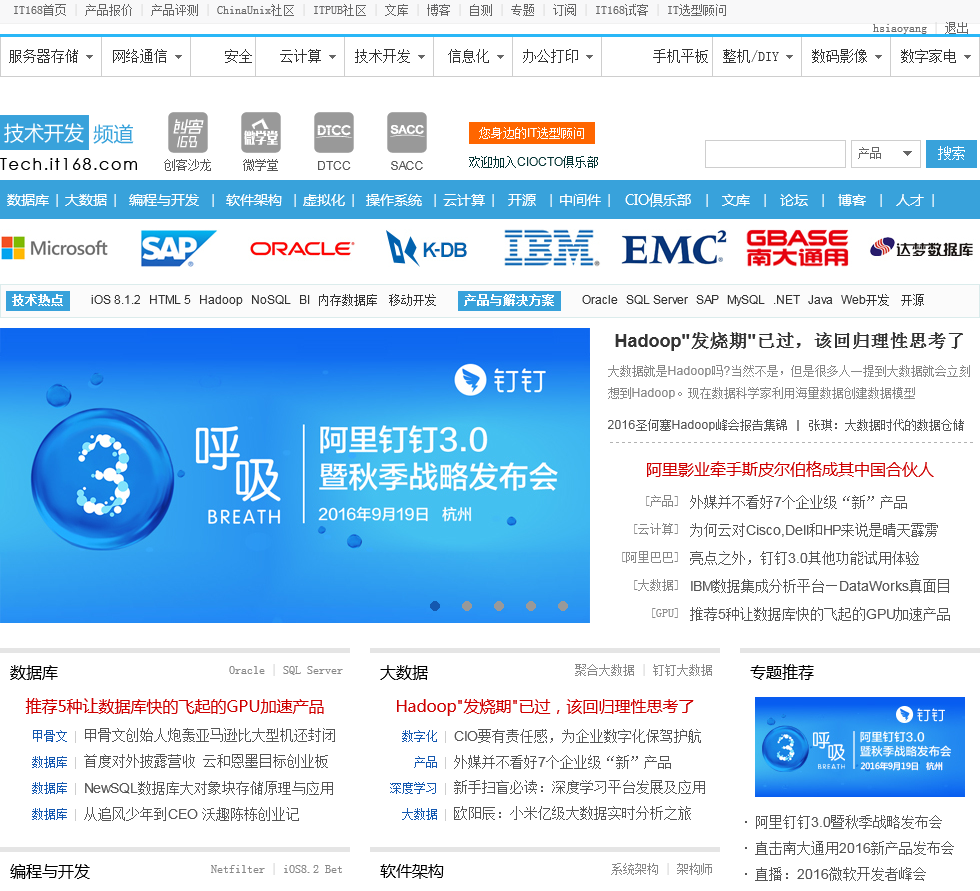Click the 专题推荐 钉钉 thumbnail image
The height and width of the screenshot is (891, 980).
[859, 747]
